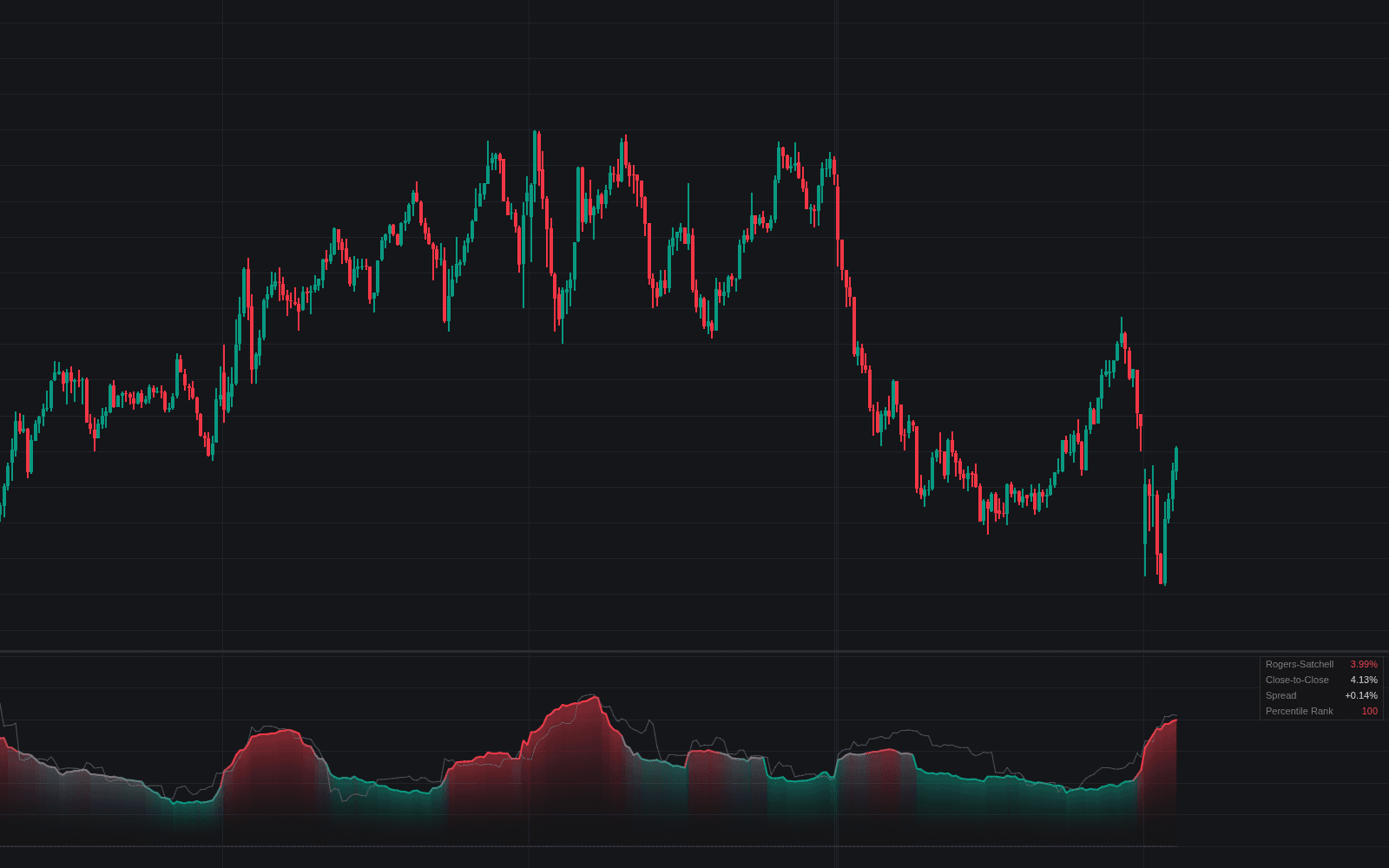Select the last green candle at chart's right edge
This screenshot has height=868, width=1389.
[x=1176, y=462]
